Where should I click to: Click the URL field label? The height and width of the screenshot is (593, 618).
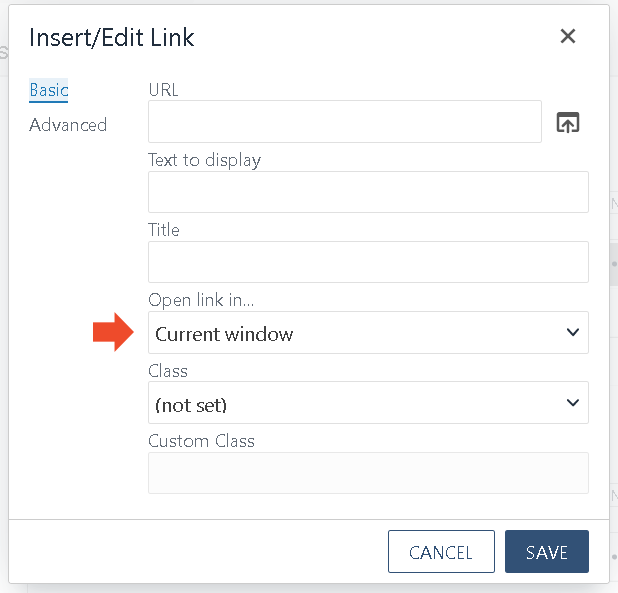click(163, 90)
